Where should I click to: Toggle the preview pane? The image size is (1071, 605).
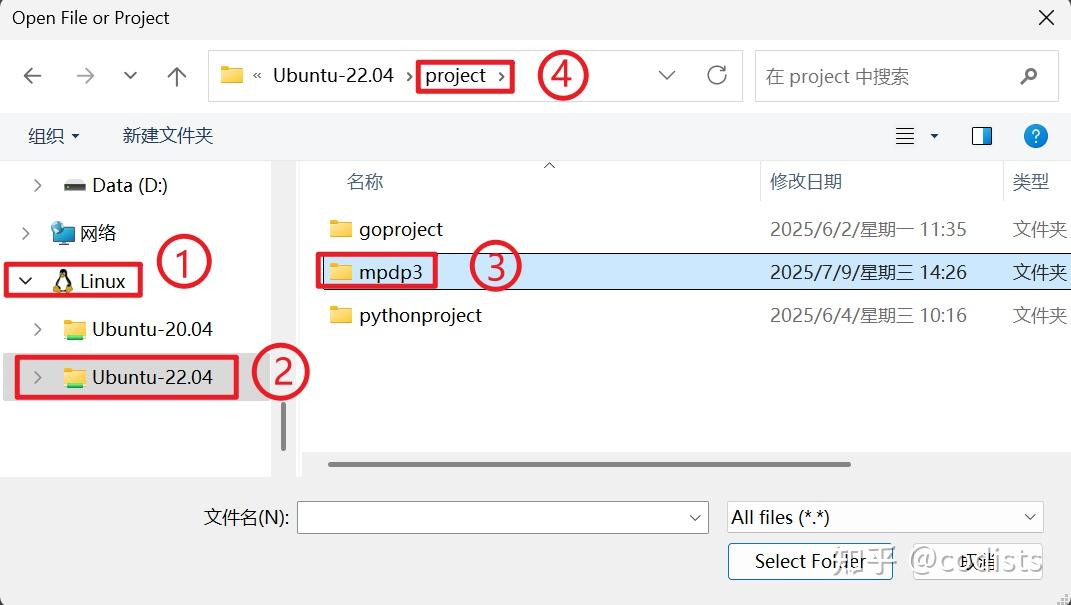(x=981, y=136)
